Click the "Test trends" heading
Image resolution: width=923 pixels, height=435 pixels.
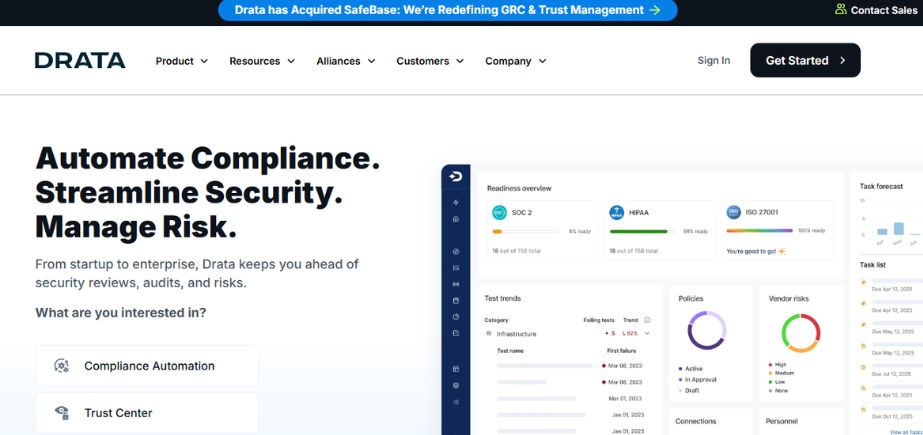(x=503, y=298)
